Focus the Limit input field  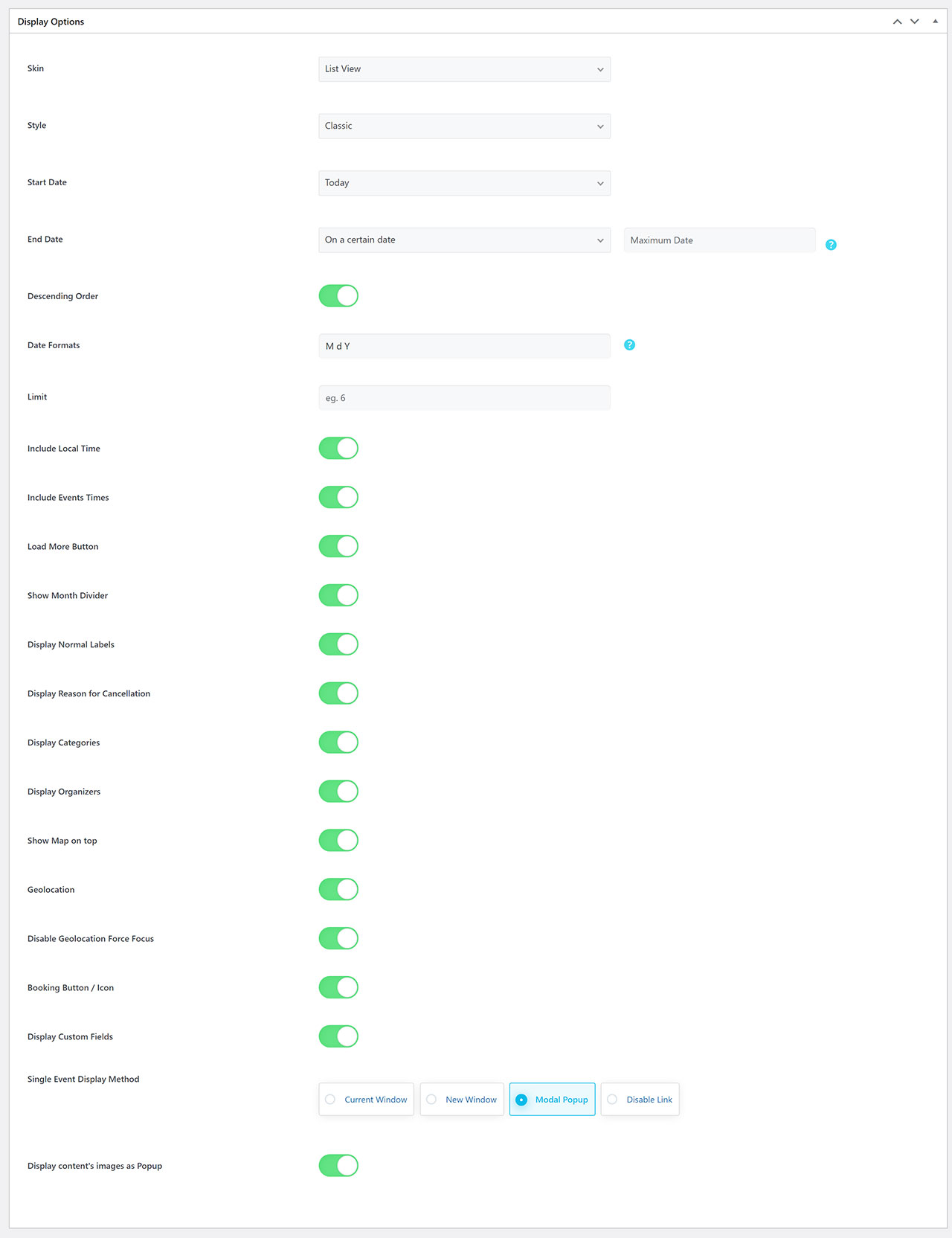point(464,398)
